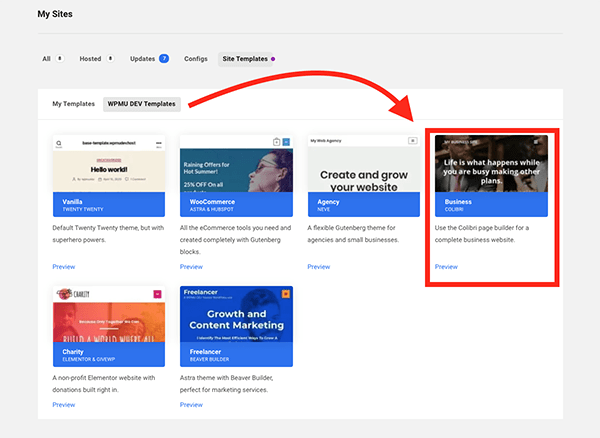Click the blue menu icon in WooCommerce thumbnail
Screen dimensions: 600x438
[286, 142]
